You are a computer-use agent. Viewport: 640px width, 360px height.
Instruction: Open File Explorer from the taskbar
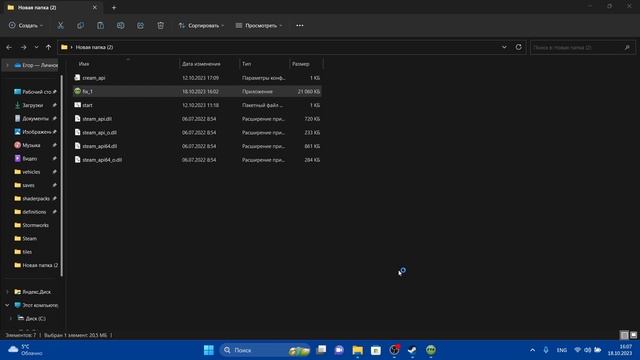358,350
